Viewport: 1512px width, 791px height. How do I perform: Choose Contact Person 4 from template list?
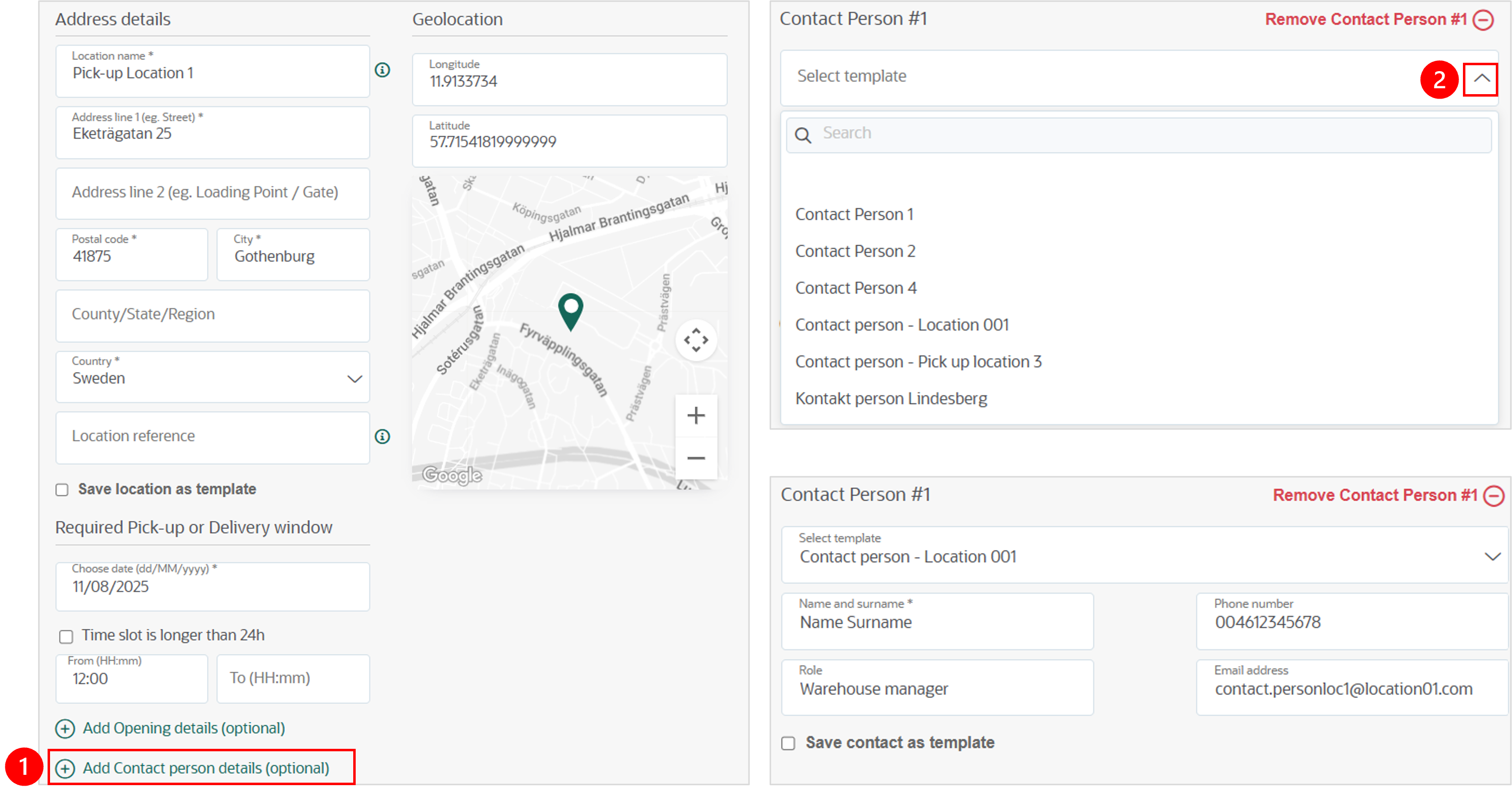pos(856,288)
